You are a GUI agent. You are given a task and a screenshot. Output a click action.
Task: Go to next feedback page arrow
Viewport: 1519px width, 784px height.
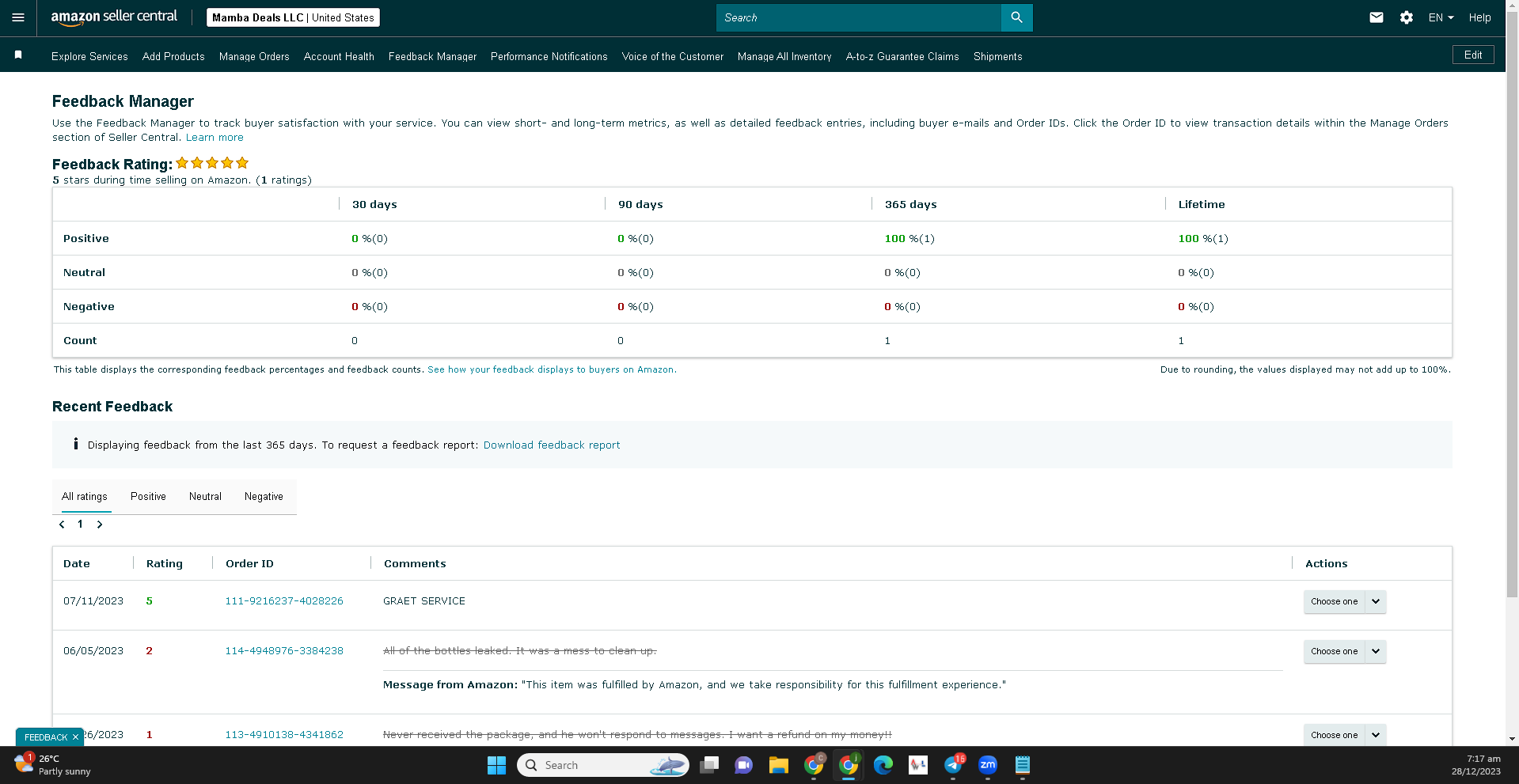[x=100, y=525]
